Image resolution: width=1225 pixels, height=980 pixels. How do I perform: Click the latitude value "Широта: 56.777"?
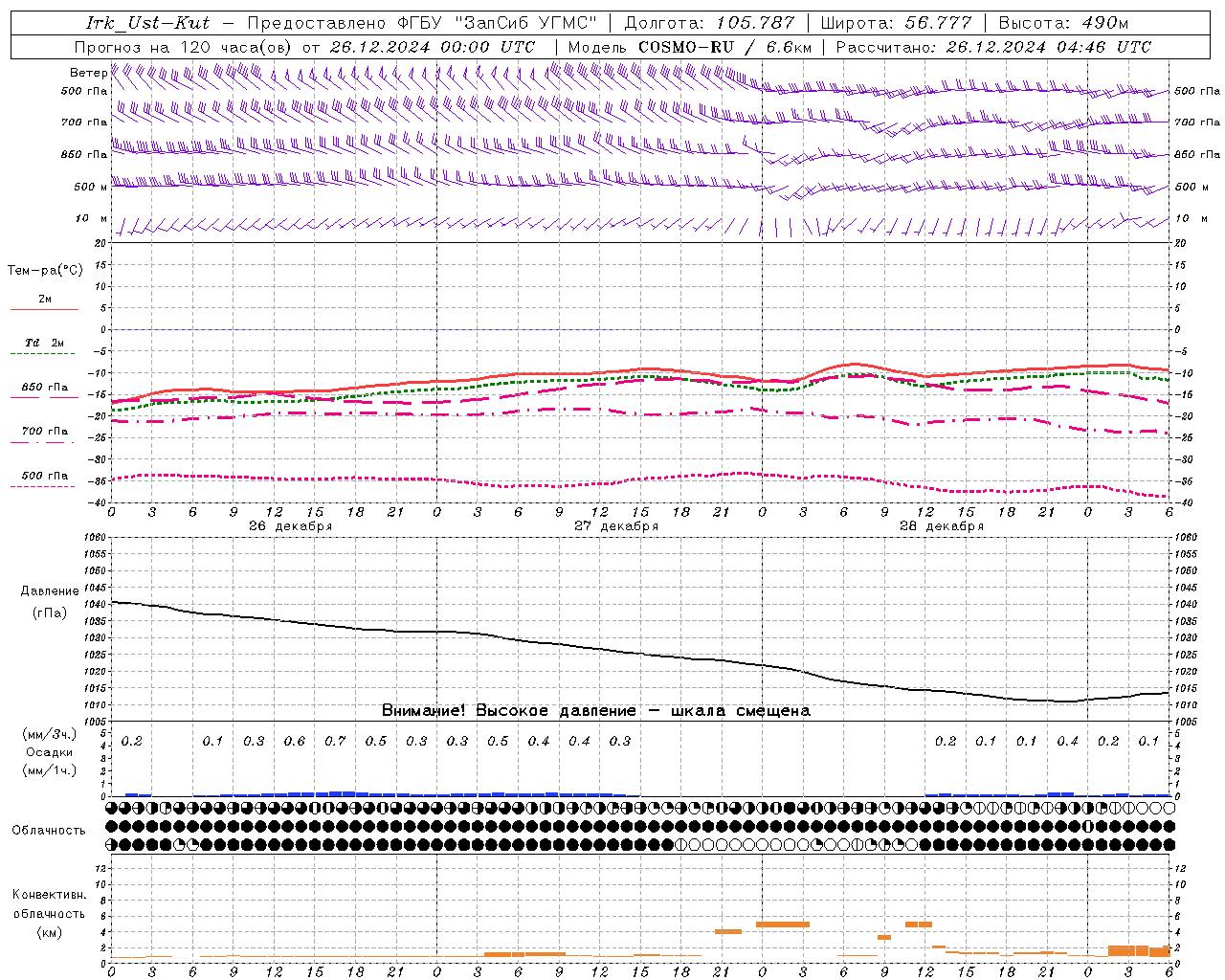coord(896,23)
